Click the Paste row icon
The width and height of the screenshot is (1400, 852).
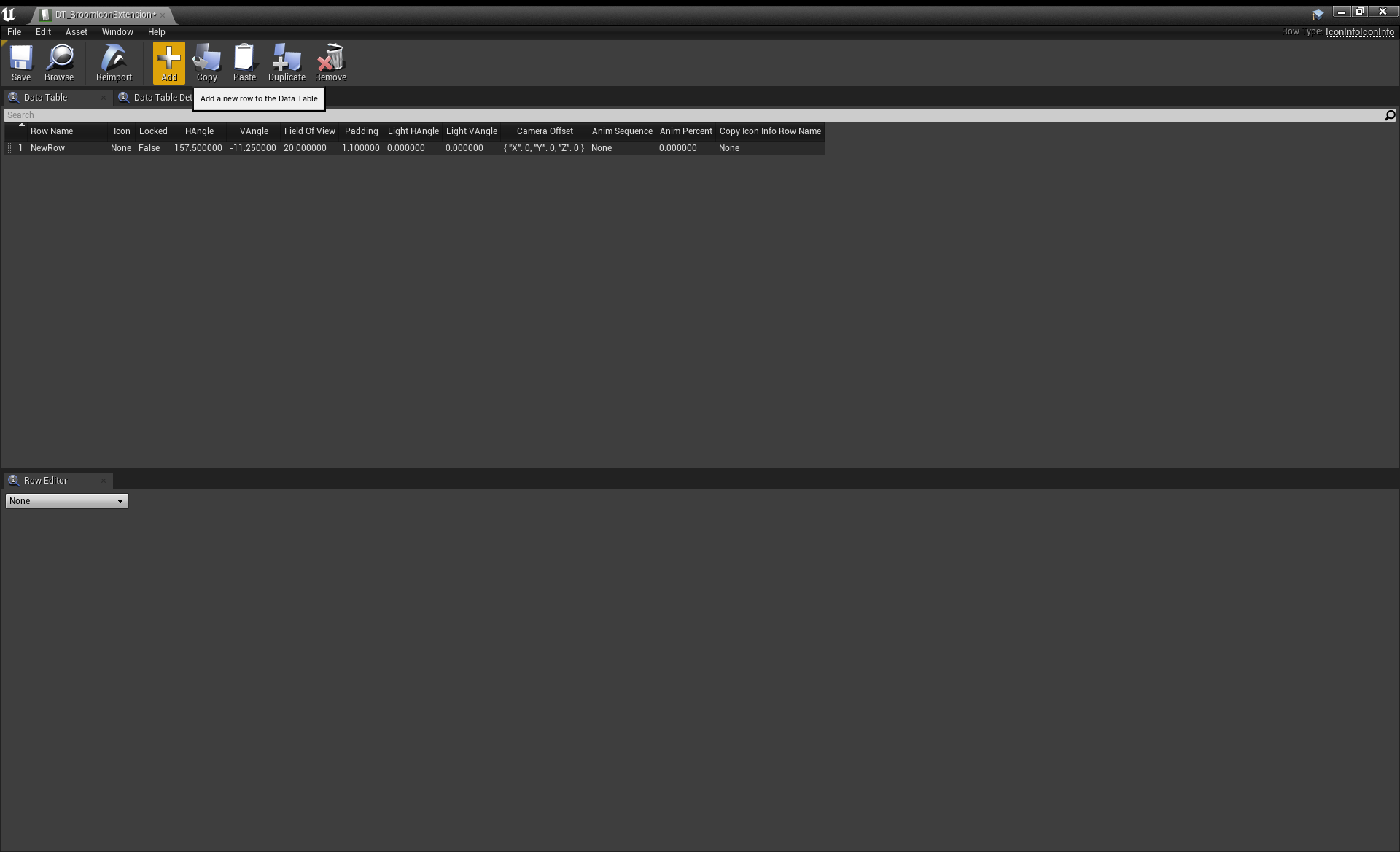[x=244, y=62]
